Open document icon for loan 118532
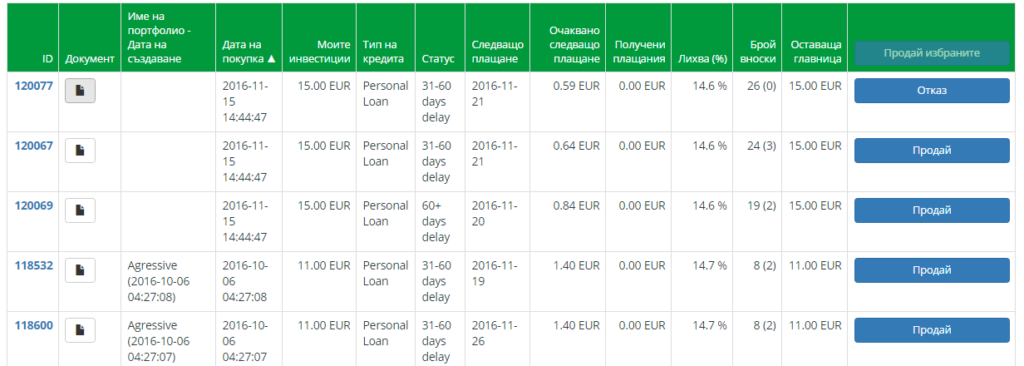Viewport: 1024px width, 366px height. 80,271
